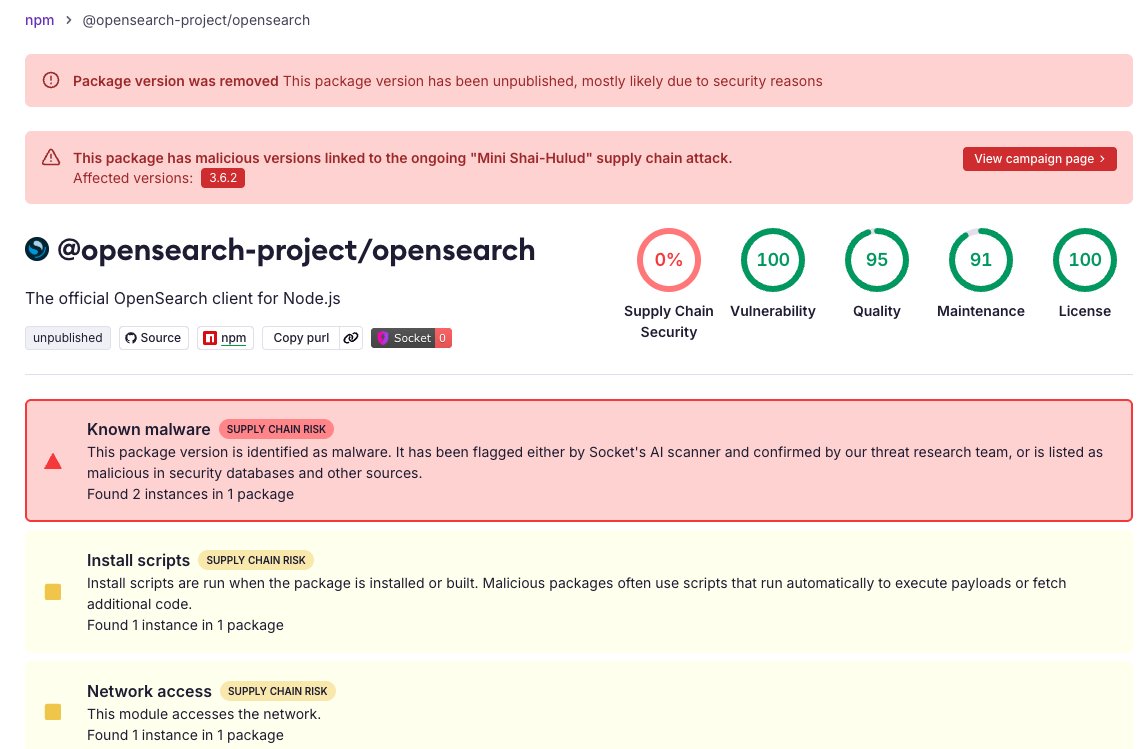Click the Supply Chain Security label
1148x749 pixels.
668,321
